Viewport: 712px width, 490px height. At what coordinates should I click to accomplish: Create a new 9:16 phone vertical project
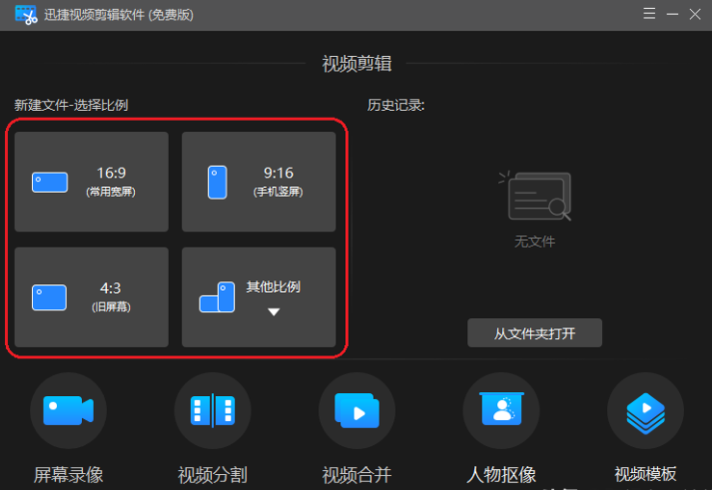(x=259, y=182)
